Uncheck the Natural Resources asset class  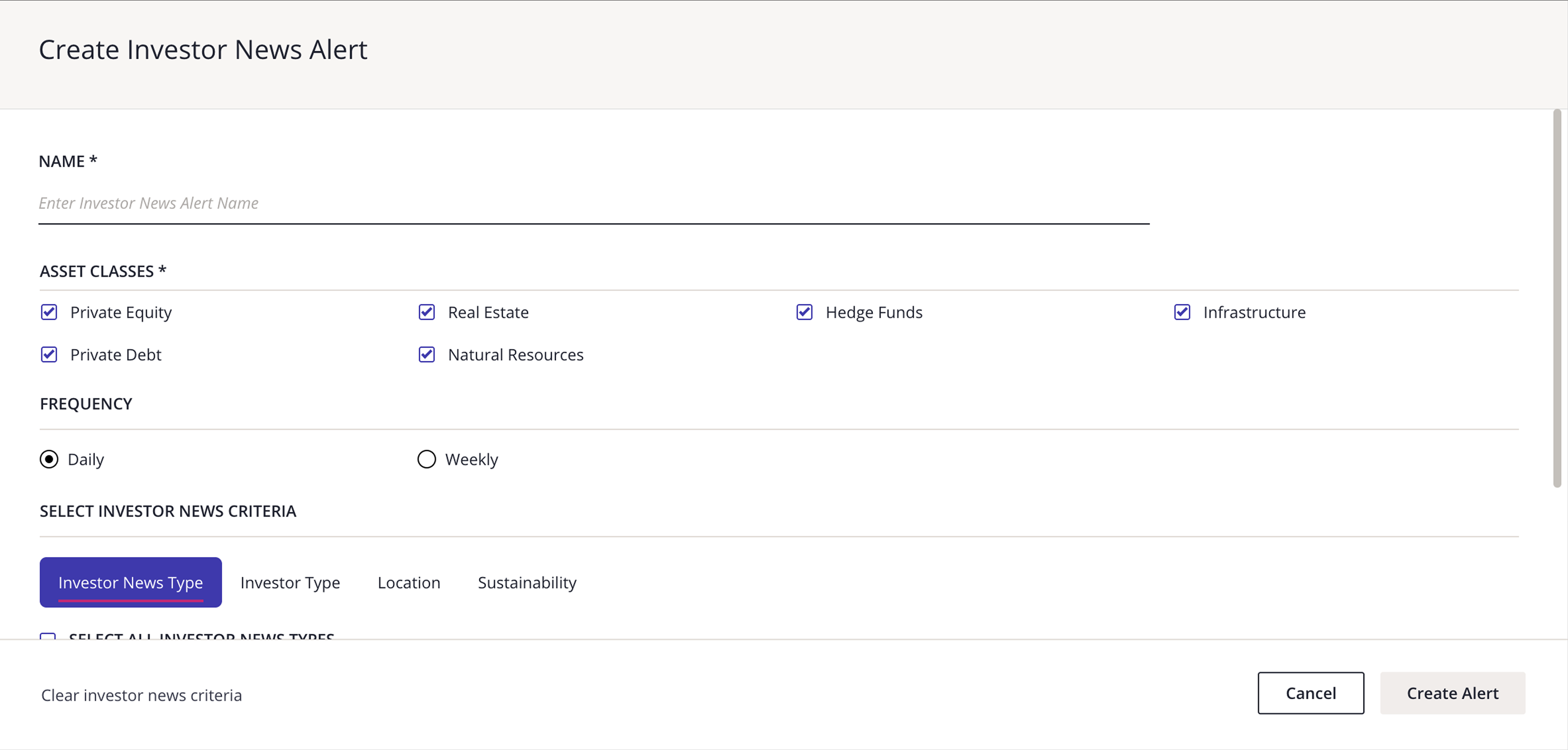[x=427, y=354]
